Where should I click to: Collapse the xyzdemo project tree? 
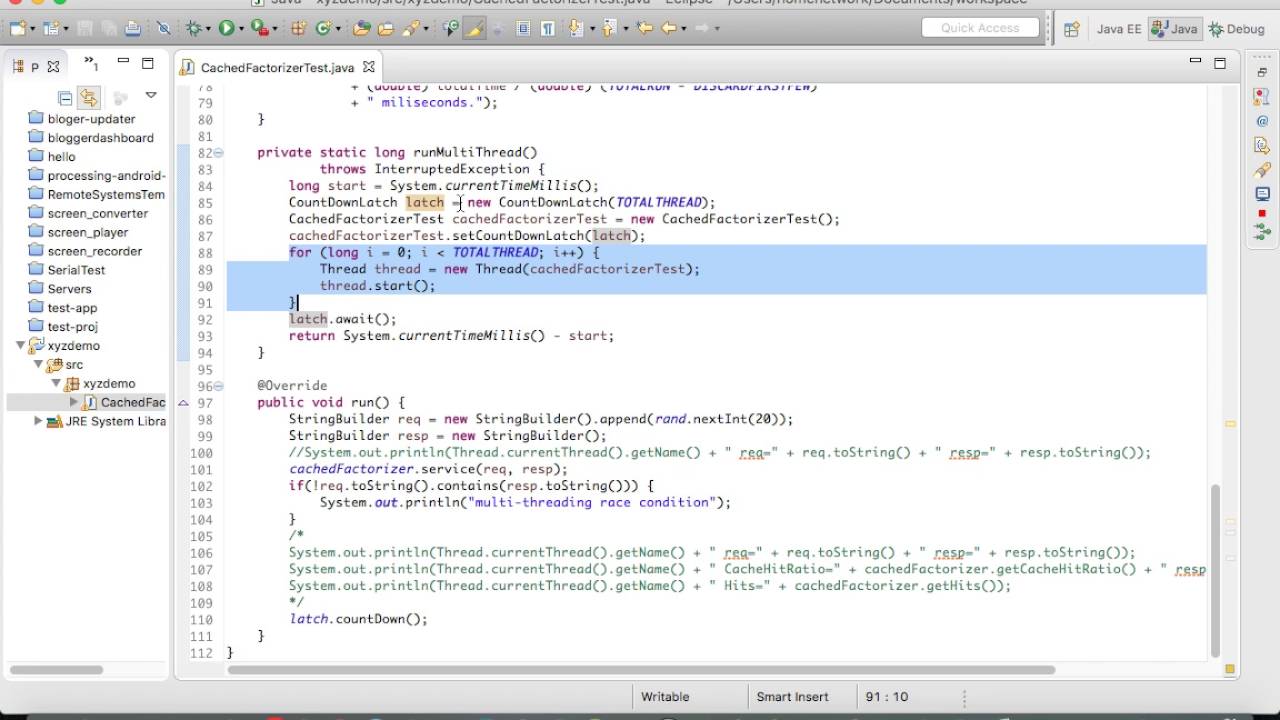[x=20, y=346]
